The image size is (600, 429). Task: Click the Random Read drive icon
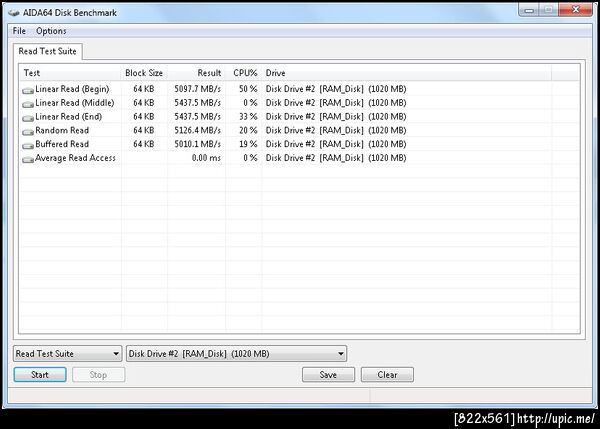(28, 131)
